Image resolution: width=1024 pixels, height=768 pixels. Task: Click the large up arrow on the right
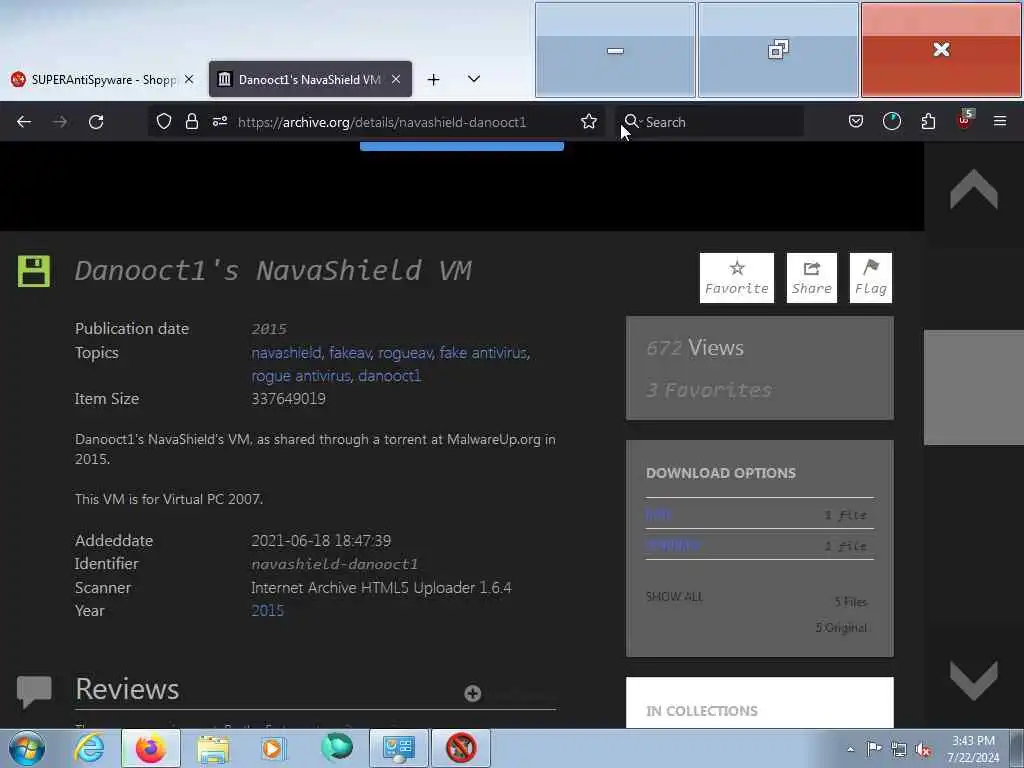click(974, 189)
